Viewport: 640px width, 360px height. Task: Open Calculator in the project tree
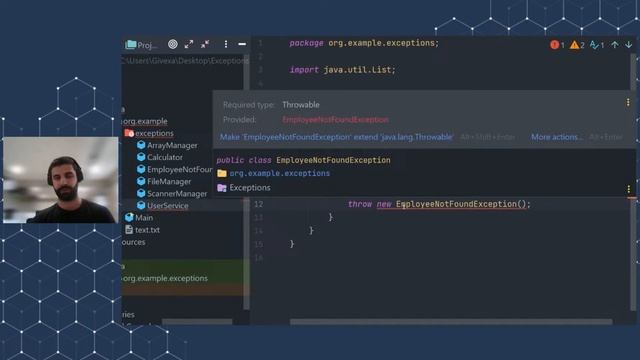[165, 157]
